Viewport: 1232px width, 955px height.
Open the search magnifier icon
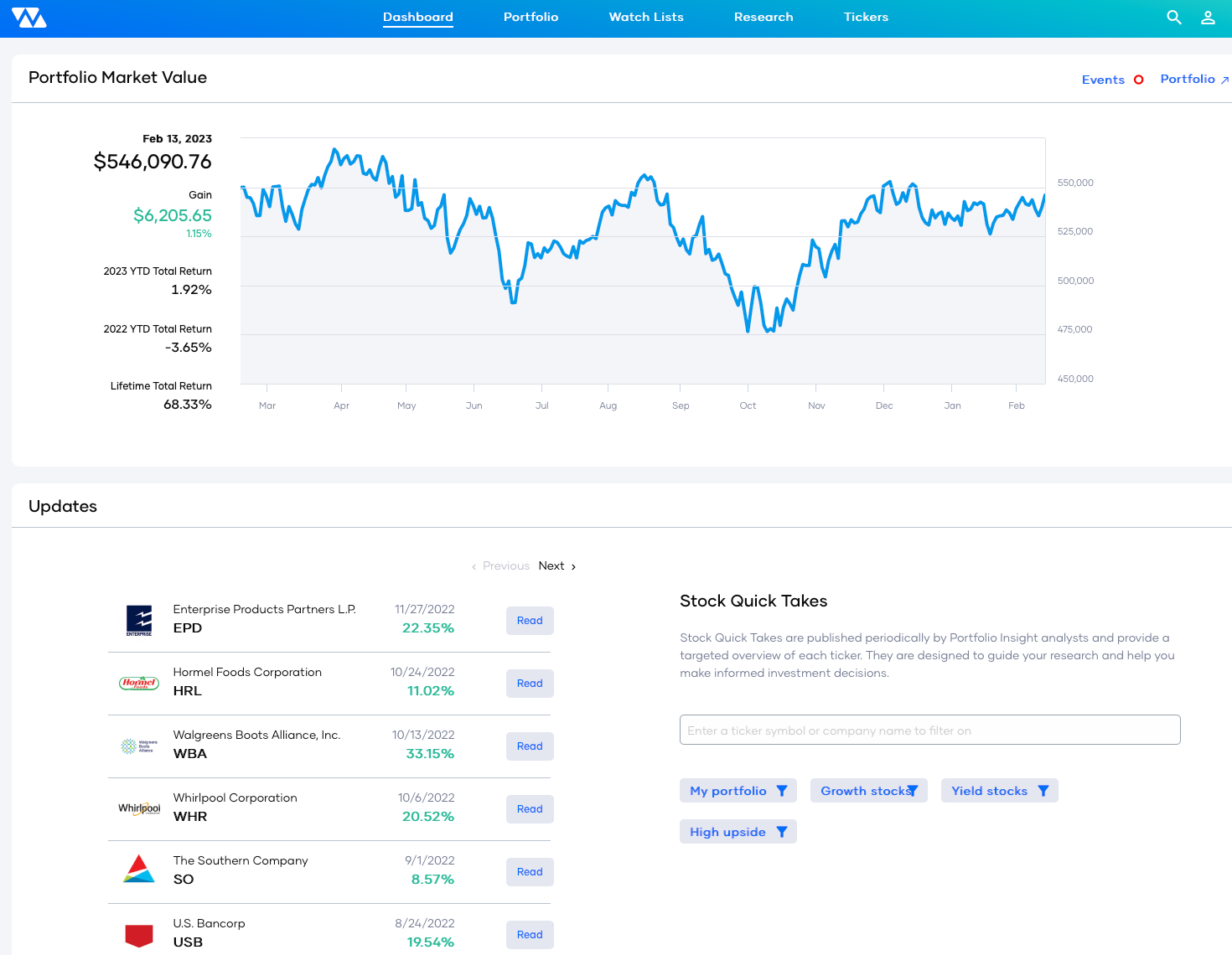[1173, 17]
